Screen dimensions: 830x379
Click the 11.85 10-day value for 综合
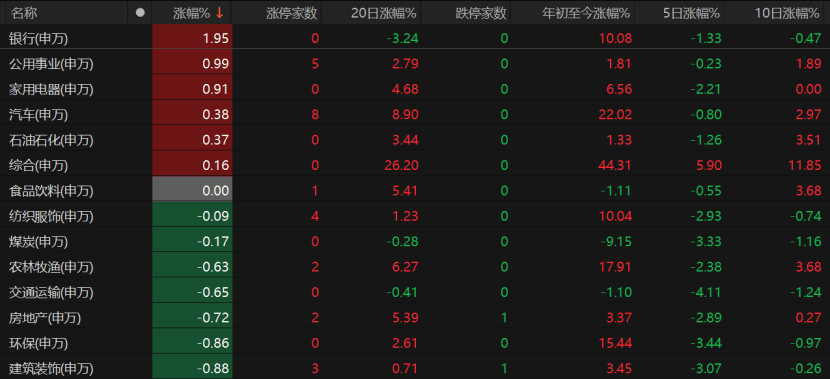point(805,166)
